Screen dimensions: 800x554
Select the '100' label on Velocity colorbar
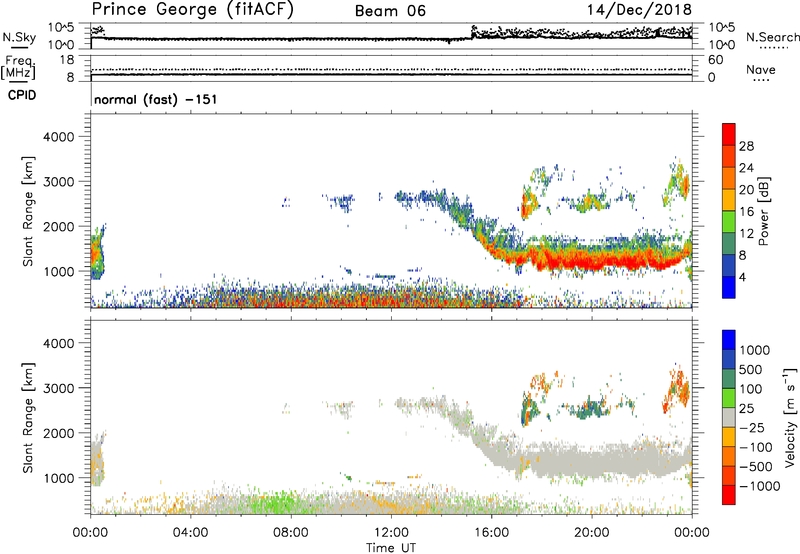point(751,389)
